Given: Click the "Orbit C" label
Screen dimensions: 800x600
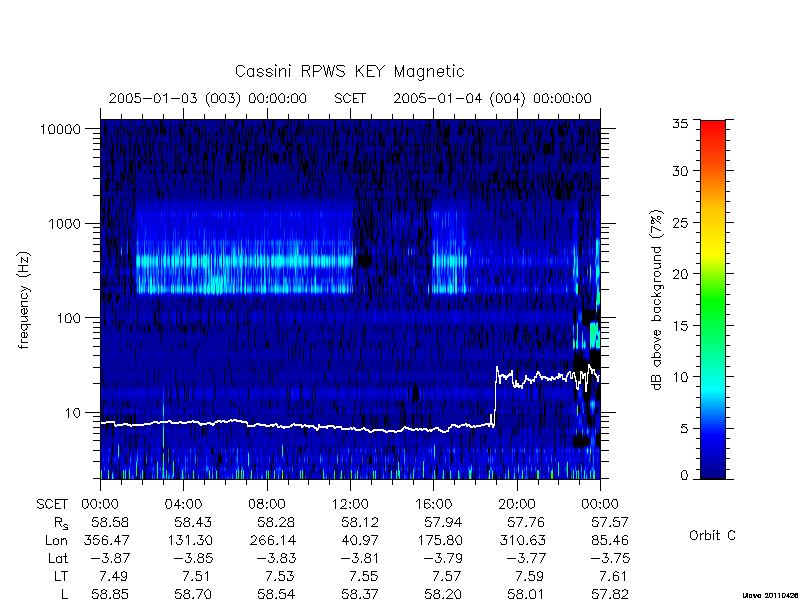Looking at the screenshot, I should [x=712, y=536].
